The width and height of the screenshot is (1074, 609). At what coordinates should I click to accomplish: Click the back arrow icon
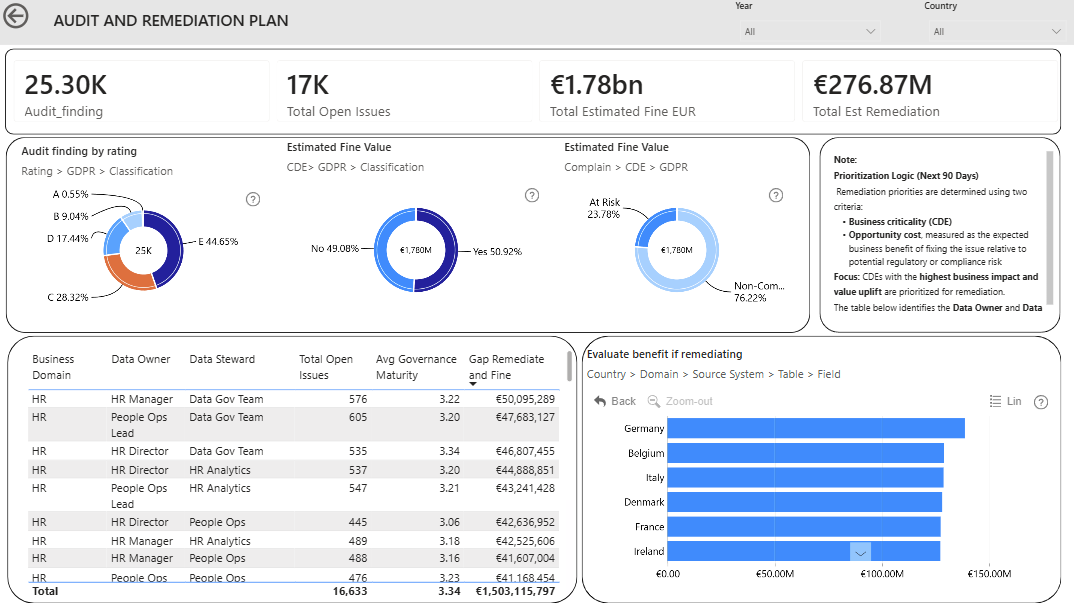(x=16, y=16)
